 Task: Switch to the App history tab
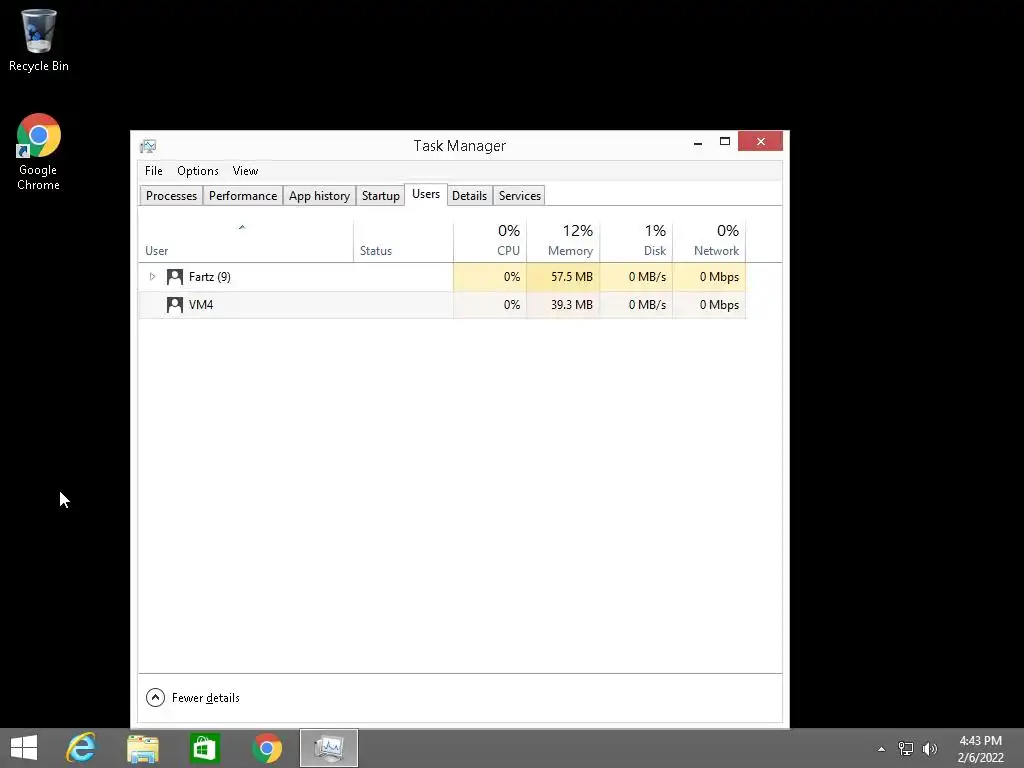[x=319, y=196]
